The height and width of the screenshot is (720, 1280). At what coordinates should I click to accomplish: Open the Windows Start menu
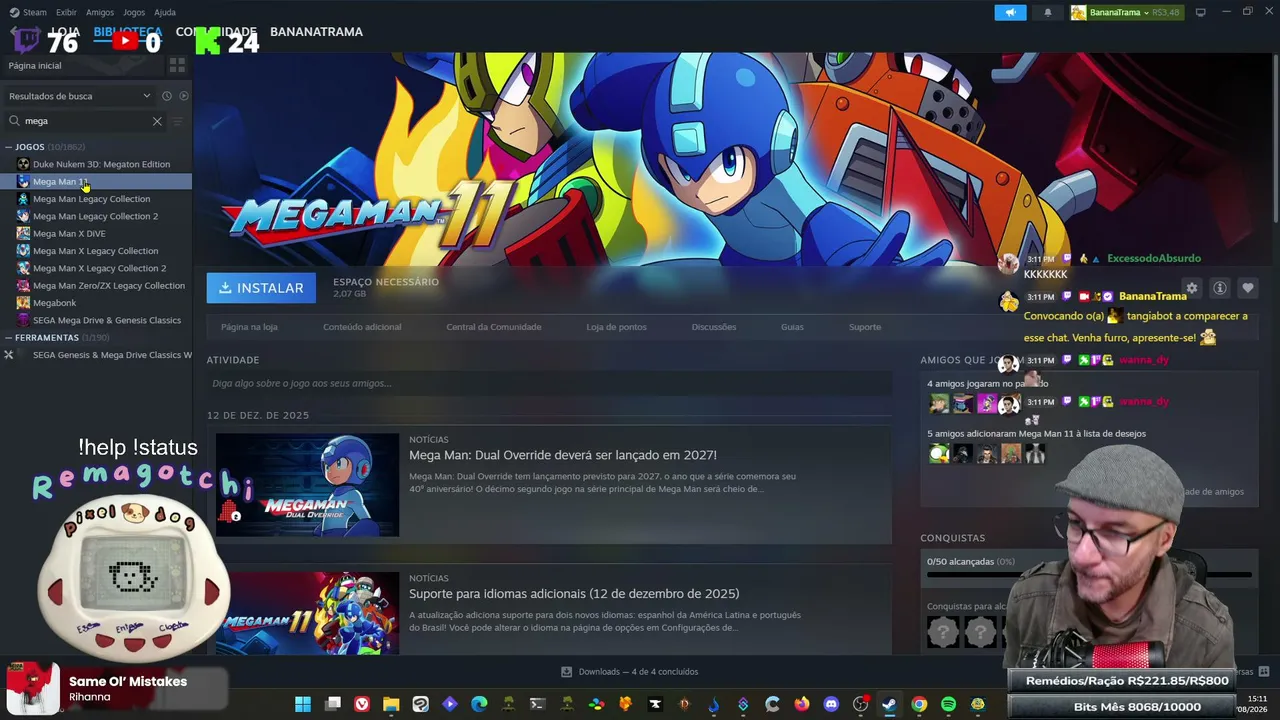[303, 704]
